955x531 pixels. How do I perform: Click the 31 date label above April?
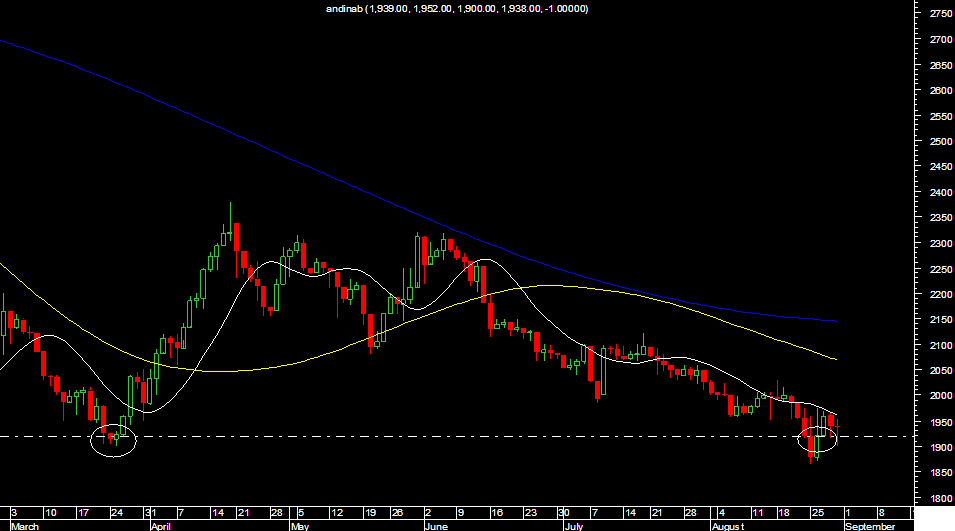[150, 513]
